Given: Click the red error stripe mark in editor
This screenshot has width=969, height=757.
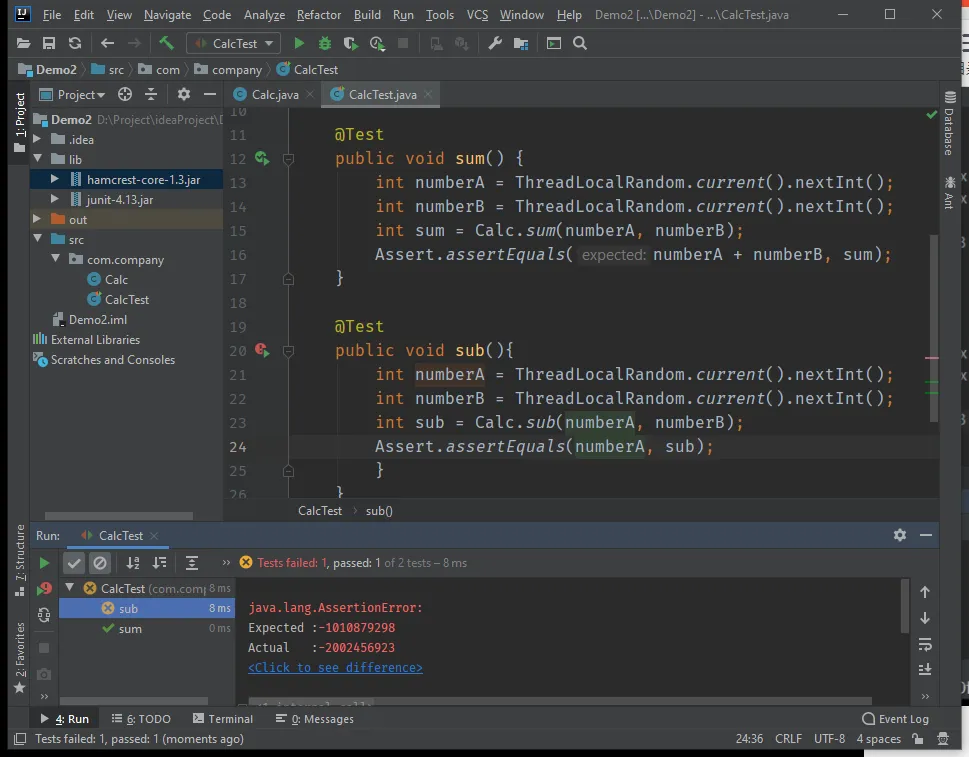Looking at the screenshot, I should click(x=931, y=357).
